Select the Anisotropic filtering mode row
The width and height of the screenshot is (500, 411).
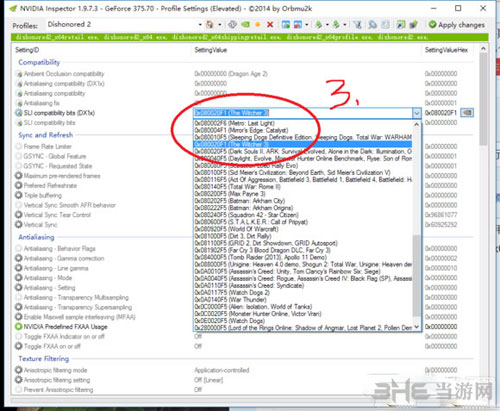[x=243, y=370]
